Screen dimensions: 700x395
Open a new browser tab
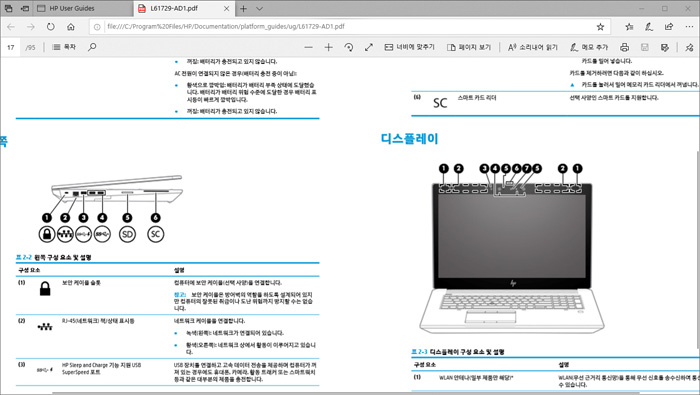pos(243,8)
